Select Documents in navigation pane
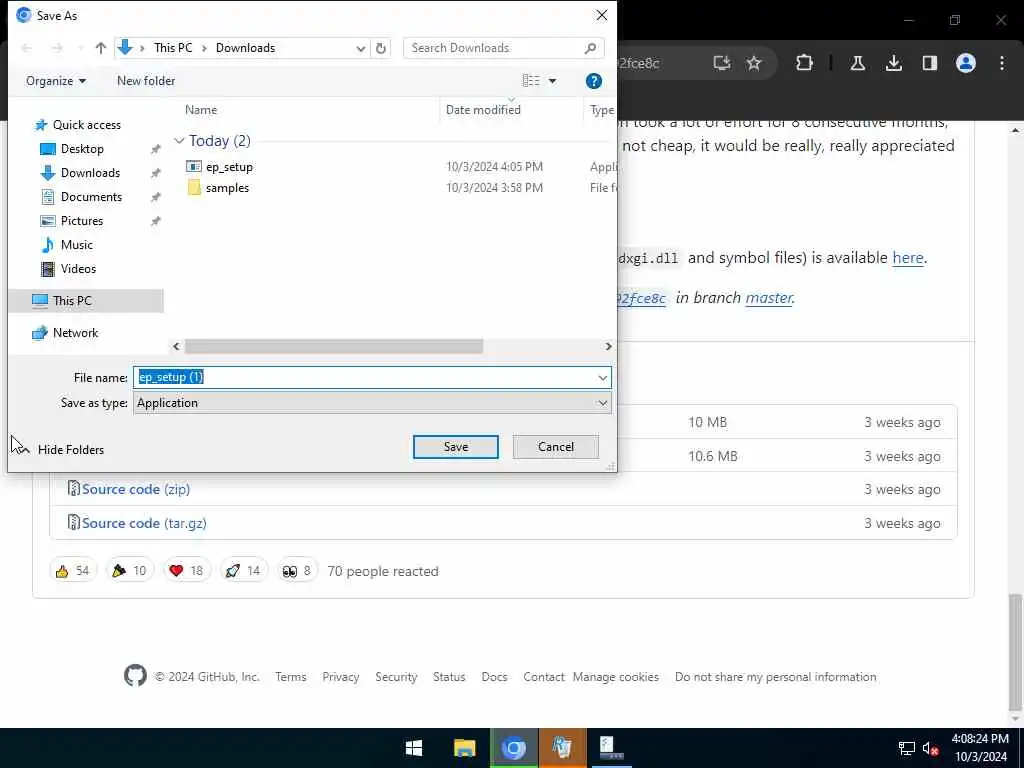 coord(91,197)
